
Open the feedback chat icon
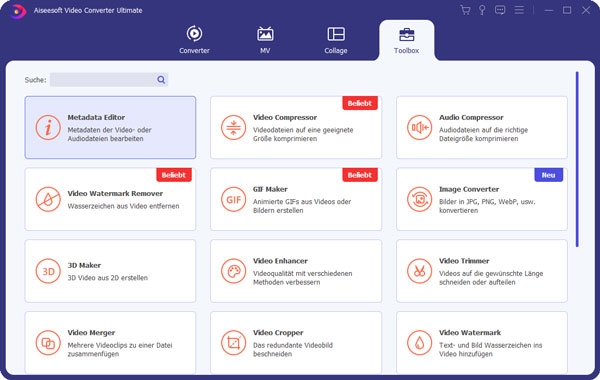pos(500,10)
